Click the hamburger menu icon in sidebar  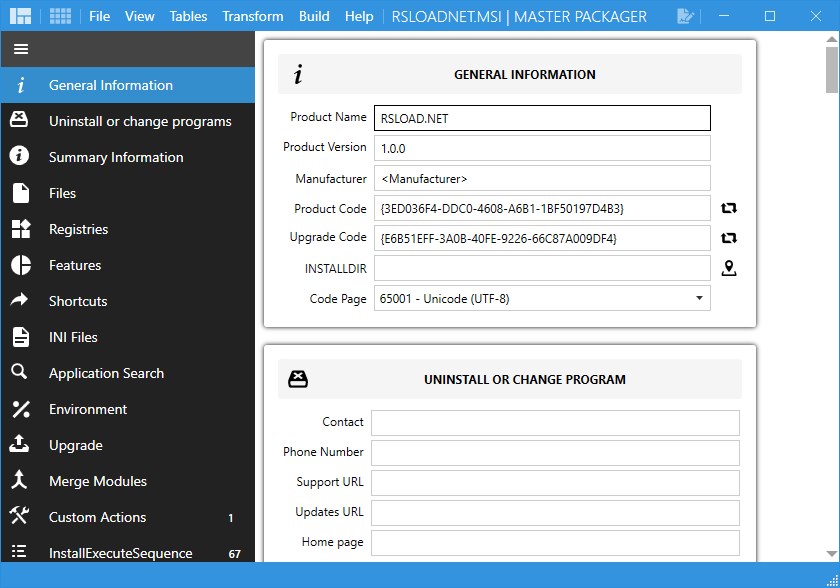click(21, 49)
